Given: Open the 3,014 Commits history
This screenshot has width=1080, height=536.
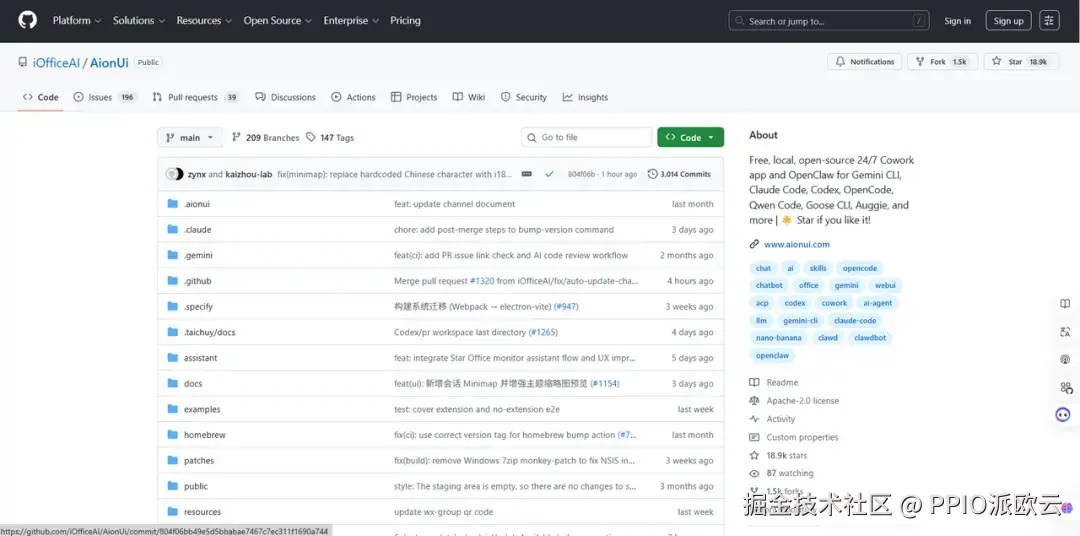Looking at the screenshot, I should (679, 174).
